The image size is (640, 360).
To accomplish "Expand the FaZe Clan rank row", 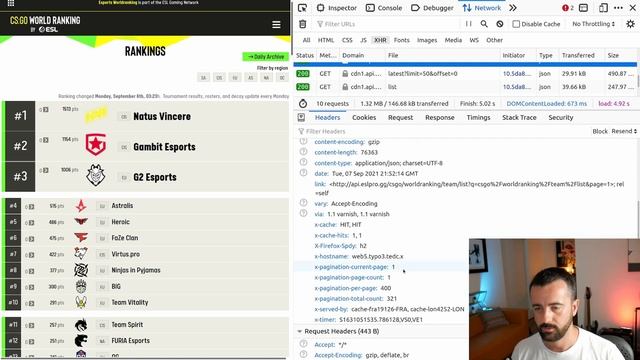I will pyautogui.click(x=31, y=239).
